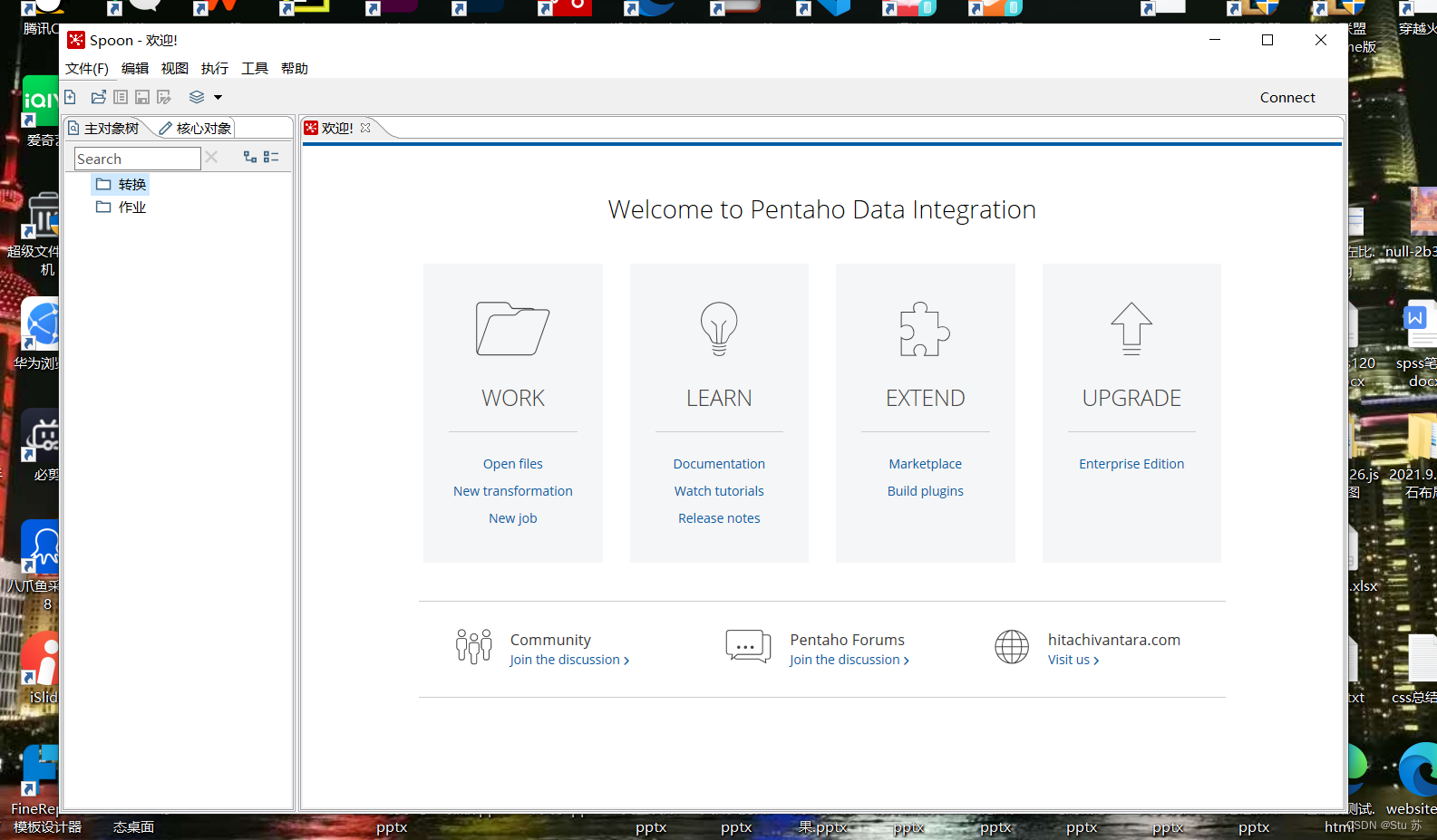Clear the search with the X icon
The height and width of the screenshot is (840, 1437).
click(211, 157)
